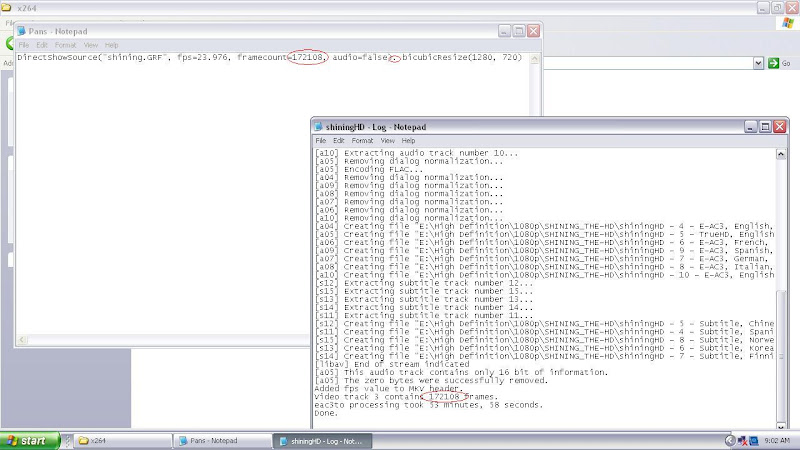800x450 pixels.
Task: Expand the address bar dropdown in x264 window
Action: coord(758,63)
